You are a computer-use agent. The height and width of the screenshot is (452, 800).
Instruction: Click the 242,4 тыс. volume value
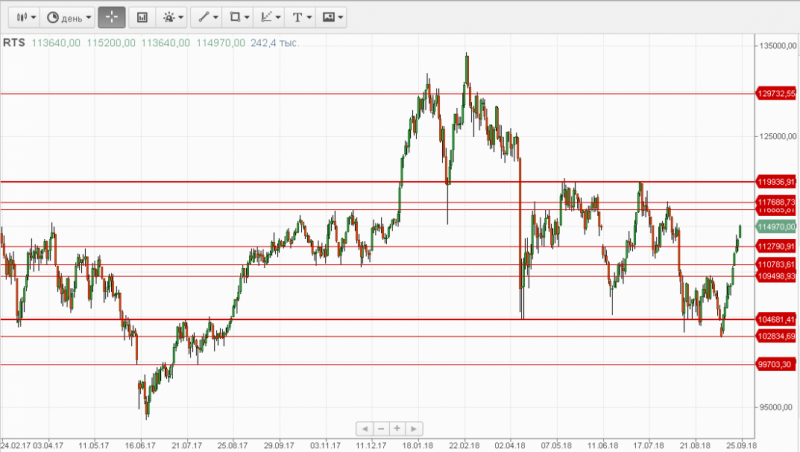(274, 43)
